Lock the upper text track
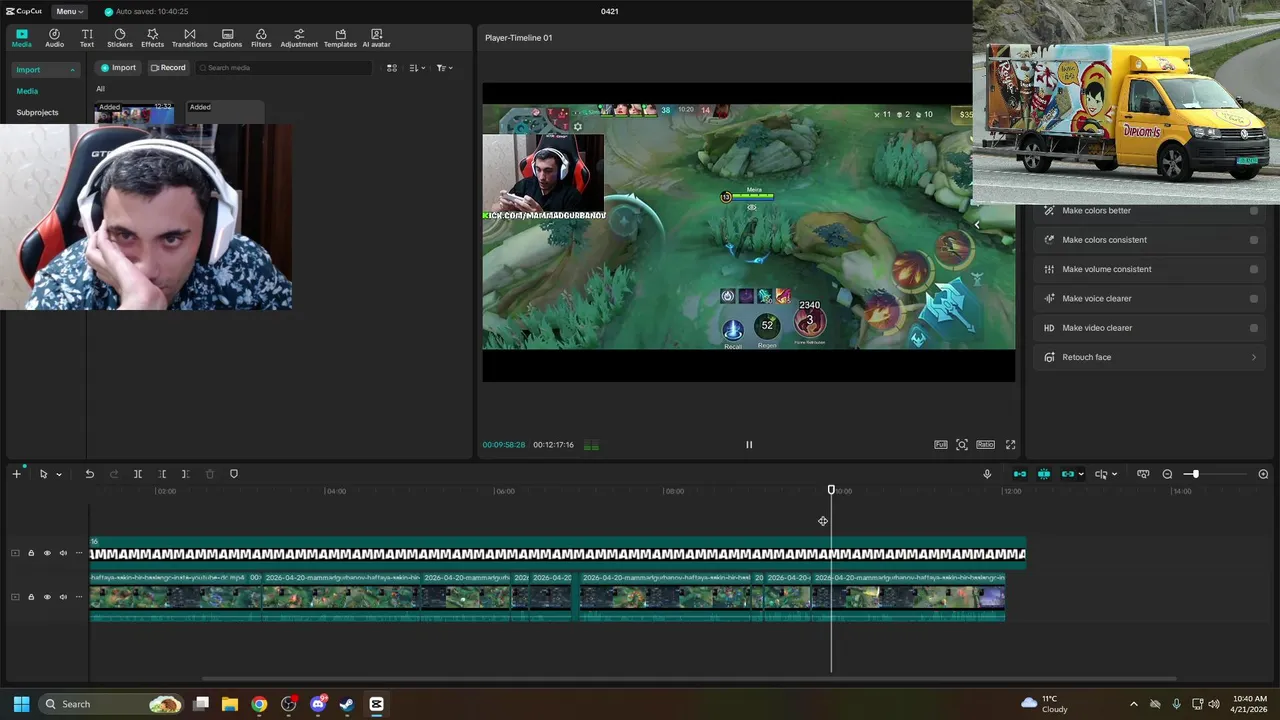The height and width of the screenshot is (720, 1280). (x=31, y=553)
